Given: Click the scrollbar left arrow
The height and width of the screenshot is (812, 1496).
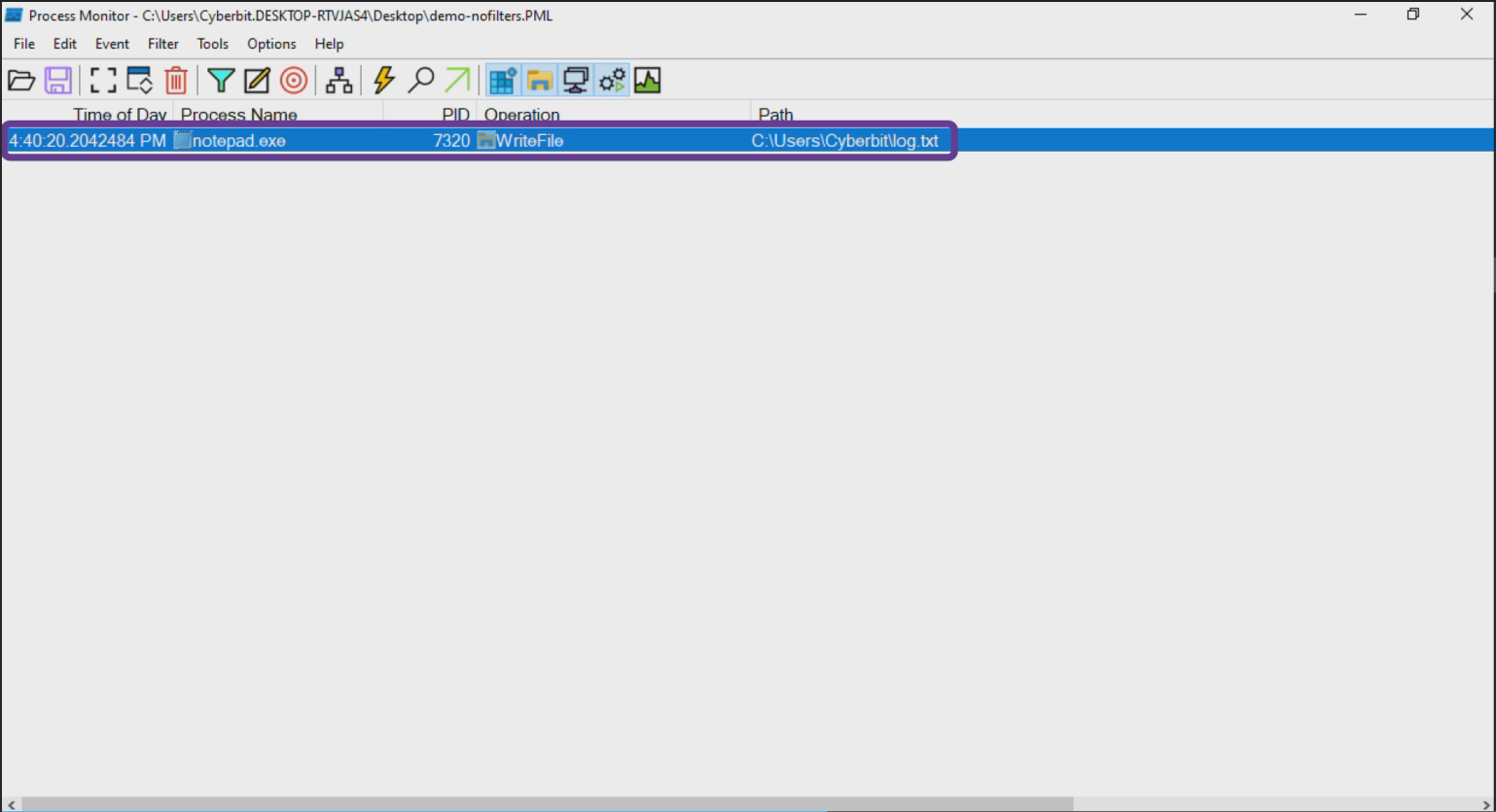Looking at the screenshot, I should pos(10,804).
